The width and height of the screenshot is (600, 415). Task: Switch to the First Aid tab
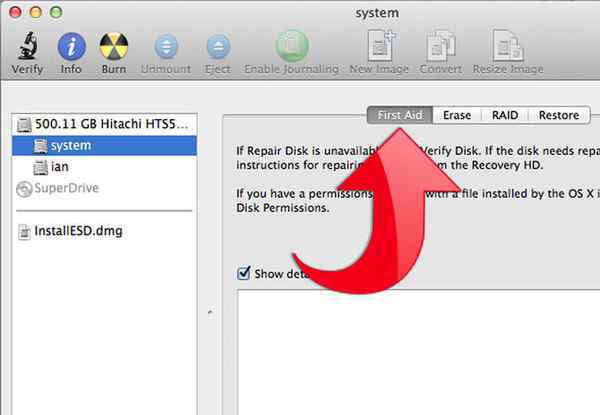[x=400, y=115]
